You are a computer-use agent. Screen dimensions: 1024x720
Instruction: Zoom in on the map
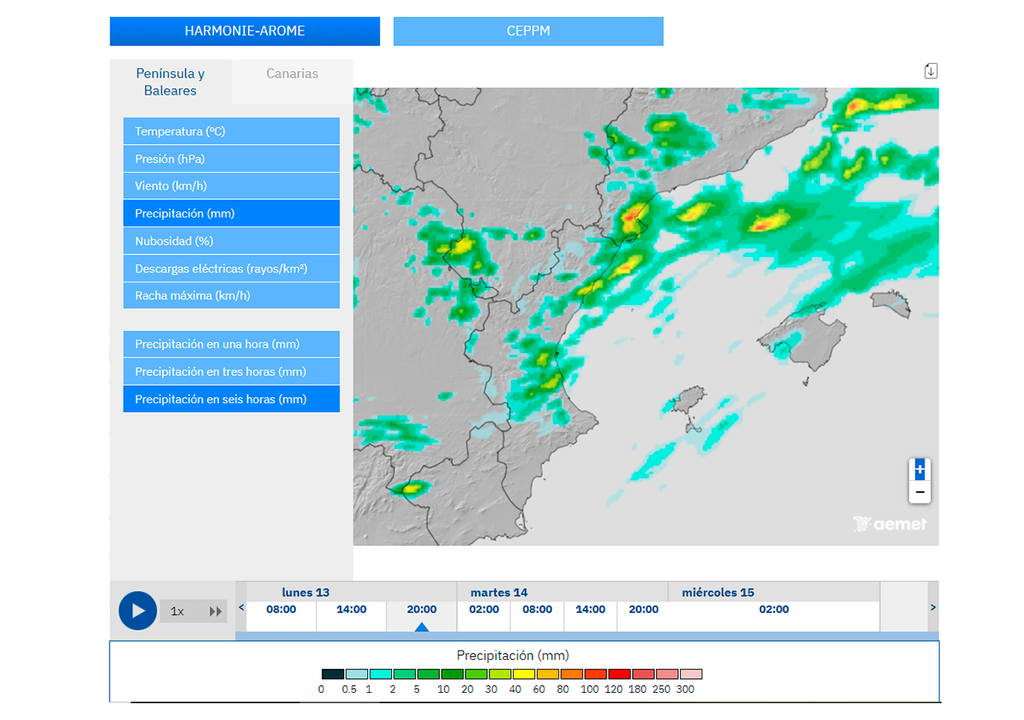point(920,470)
